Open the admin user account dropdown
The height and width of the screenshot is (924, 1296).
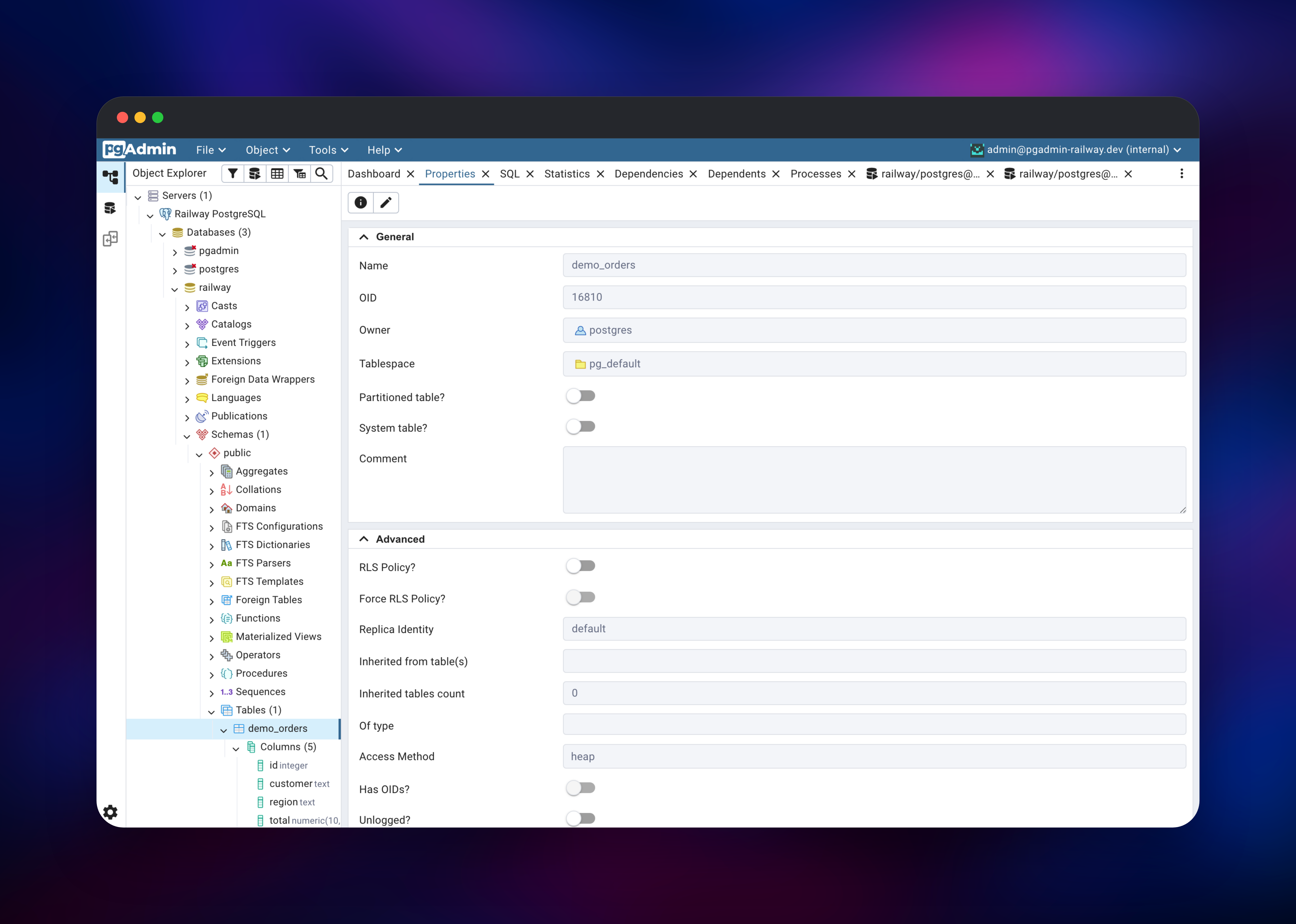click(1076, 150)
